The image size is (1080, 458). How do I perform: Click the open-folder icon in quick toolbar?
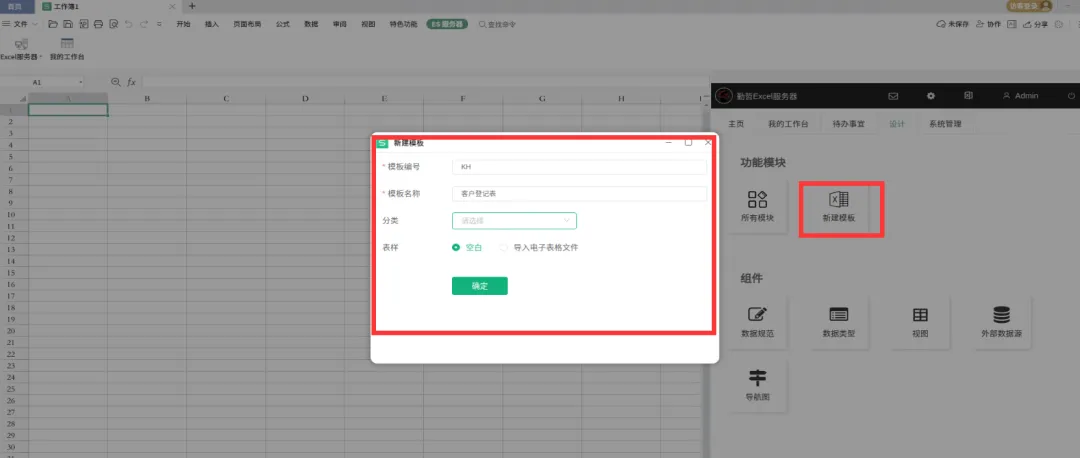52,24
